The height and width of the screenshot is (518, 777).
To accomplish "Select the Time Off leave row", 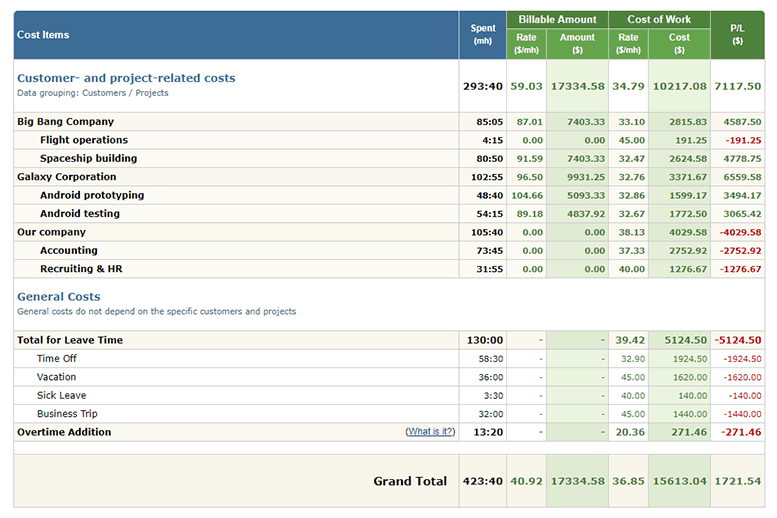I will (389, 358).
